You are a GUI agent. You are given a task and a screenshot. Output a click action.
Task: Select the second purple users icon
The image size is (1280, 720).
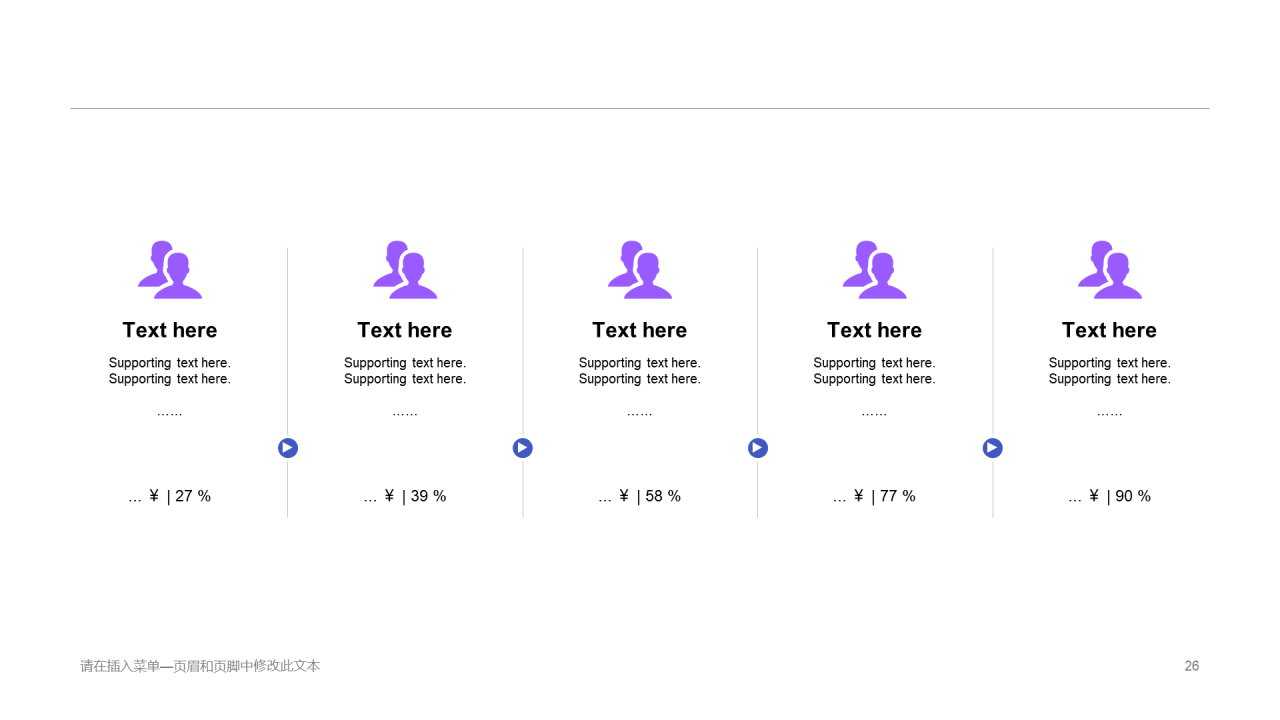pos(405,270)
